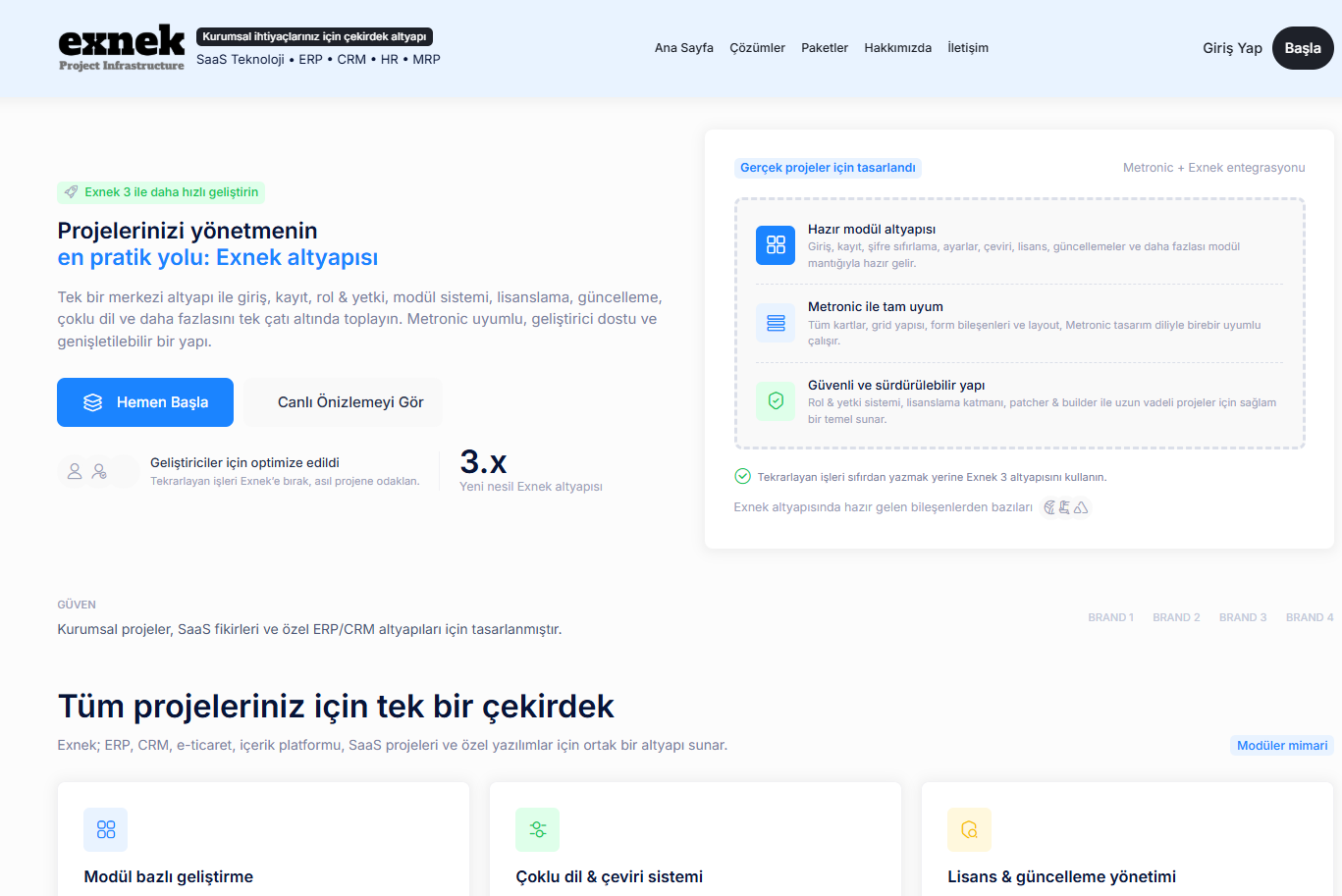Click the green check icon before "Tekrarlayan işleri" note
Viewport: 1342px width, 896px height.
(741, 476)
